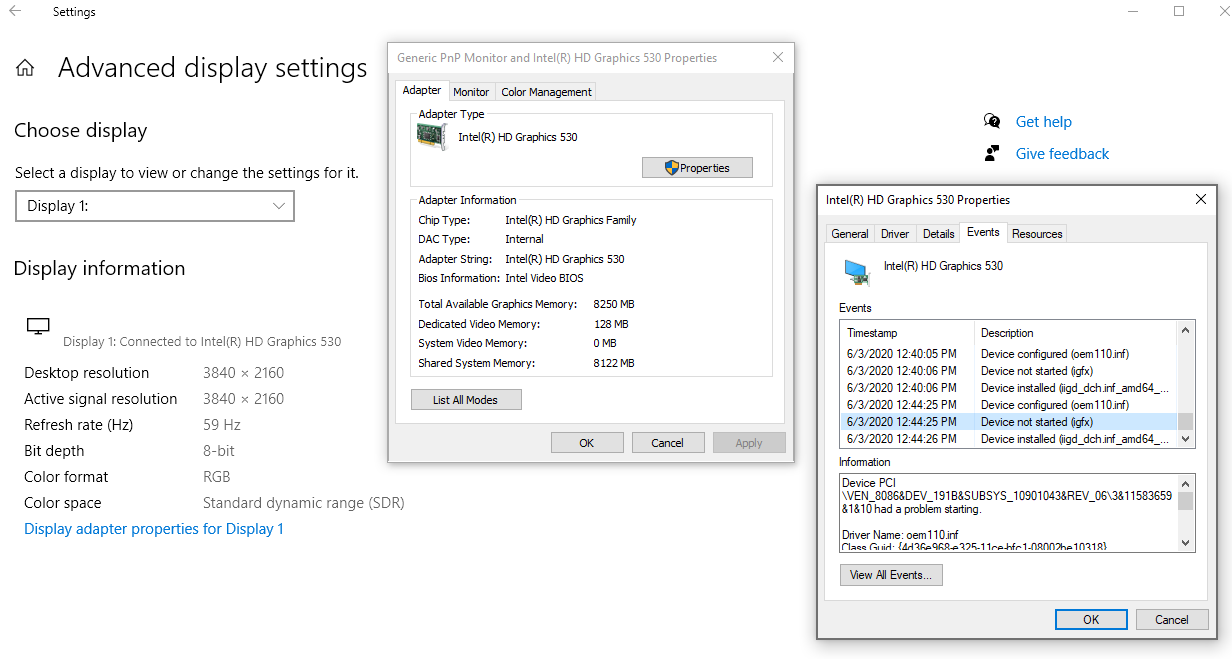Open the Color Management tab
Viewport: 1232px width, 659px height.
pyautogui.click(x=547, y=92)
